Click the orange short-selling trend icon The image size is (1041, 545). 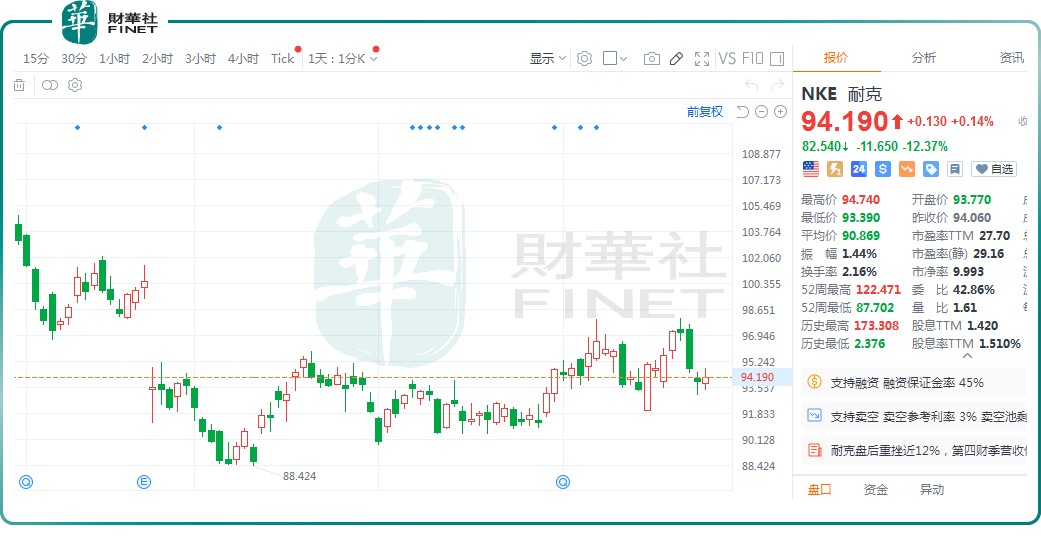coord(907,169)
